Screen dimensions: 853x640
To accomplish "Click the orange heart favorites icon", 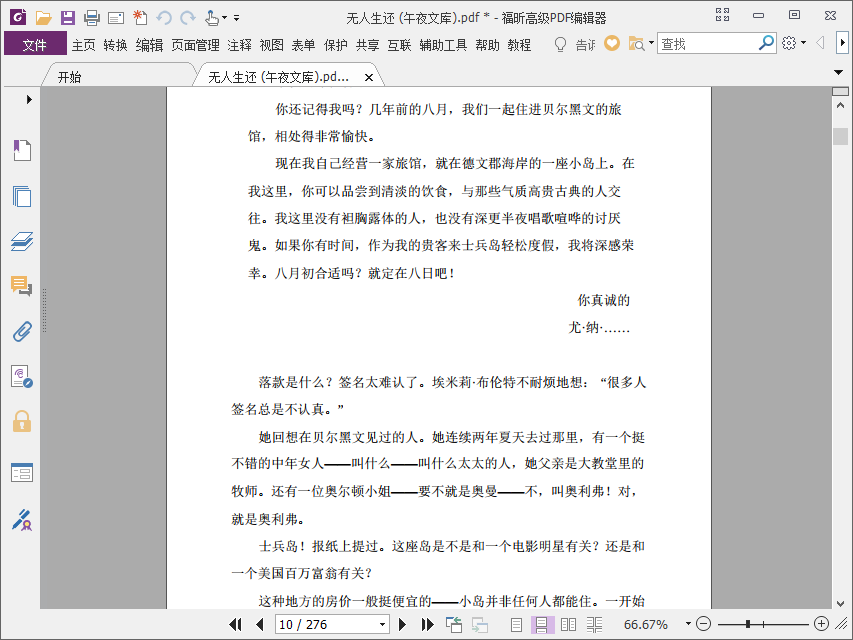I will pos(612,43).
